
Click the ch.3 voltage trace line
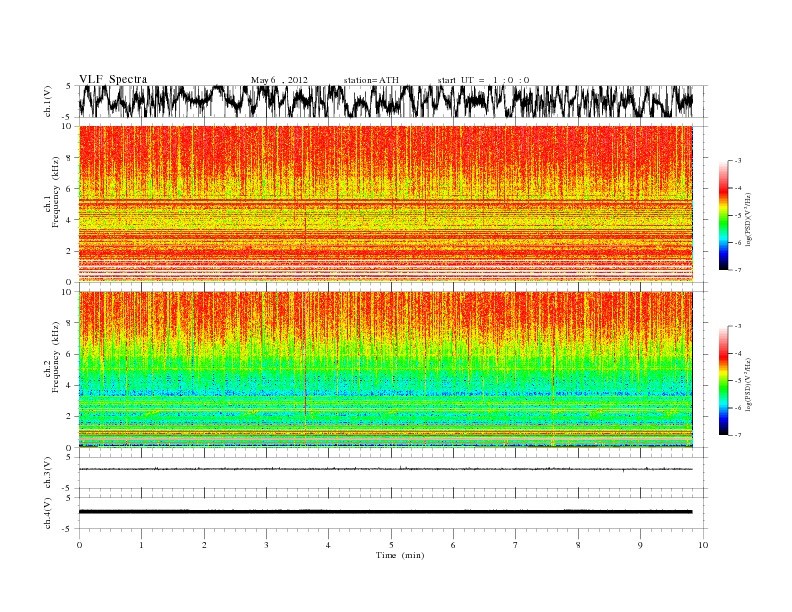point(385,469)
